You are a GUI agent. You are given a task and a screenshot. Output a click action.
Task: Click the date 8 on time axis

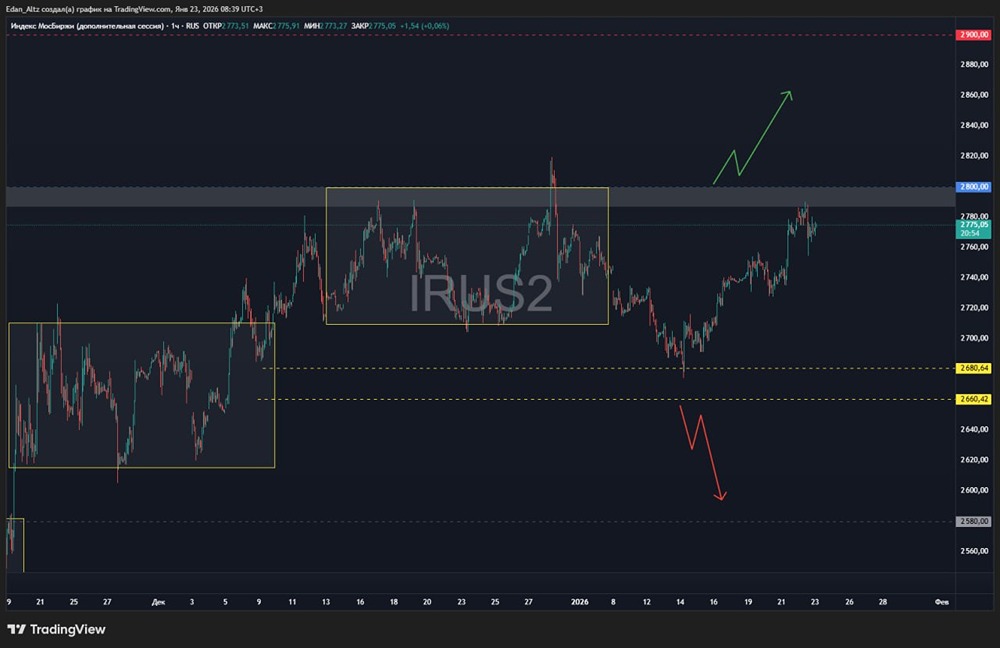pos(613,602)
